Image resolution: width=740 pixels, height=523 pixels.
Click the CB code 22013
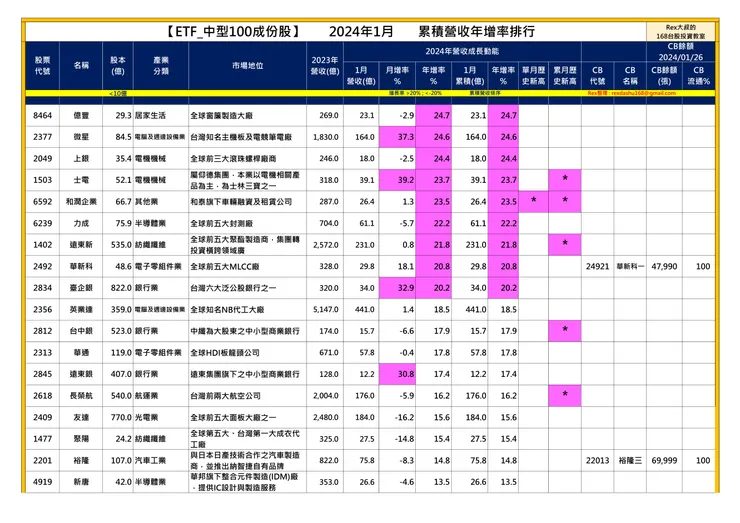click(x=597, y=460)
